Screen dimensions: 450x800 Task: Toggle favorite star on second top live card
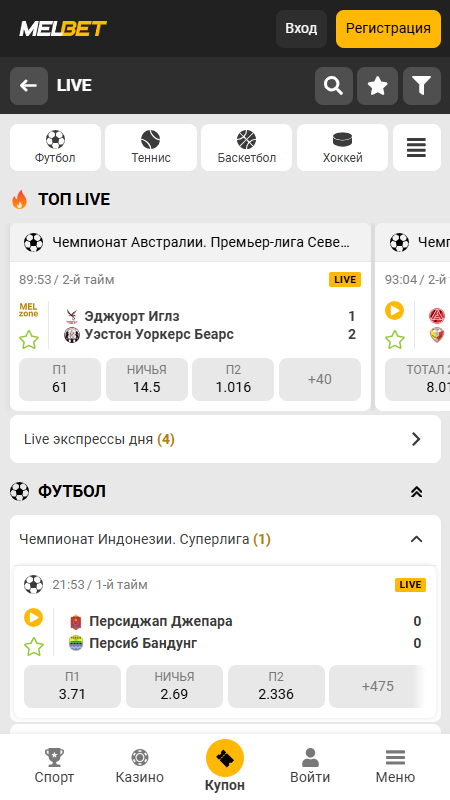[394, 340]
